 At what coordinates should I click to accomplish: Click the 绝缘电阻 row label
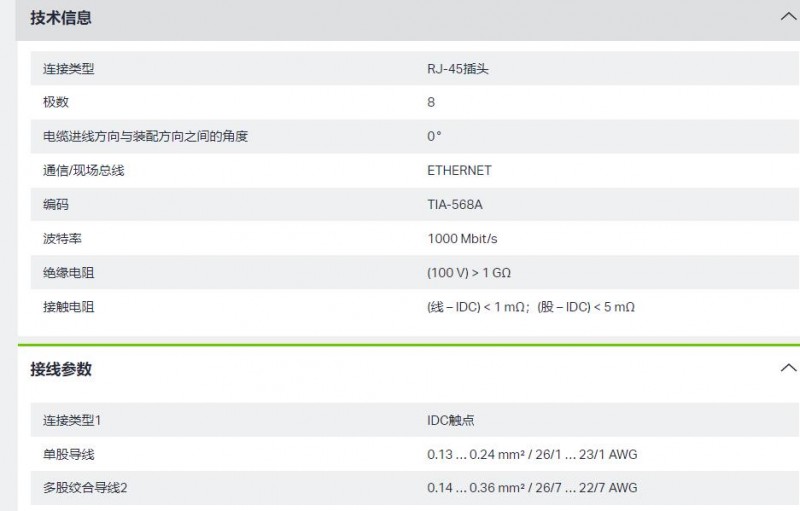[68, 273]
